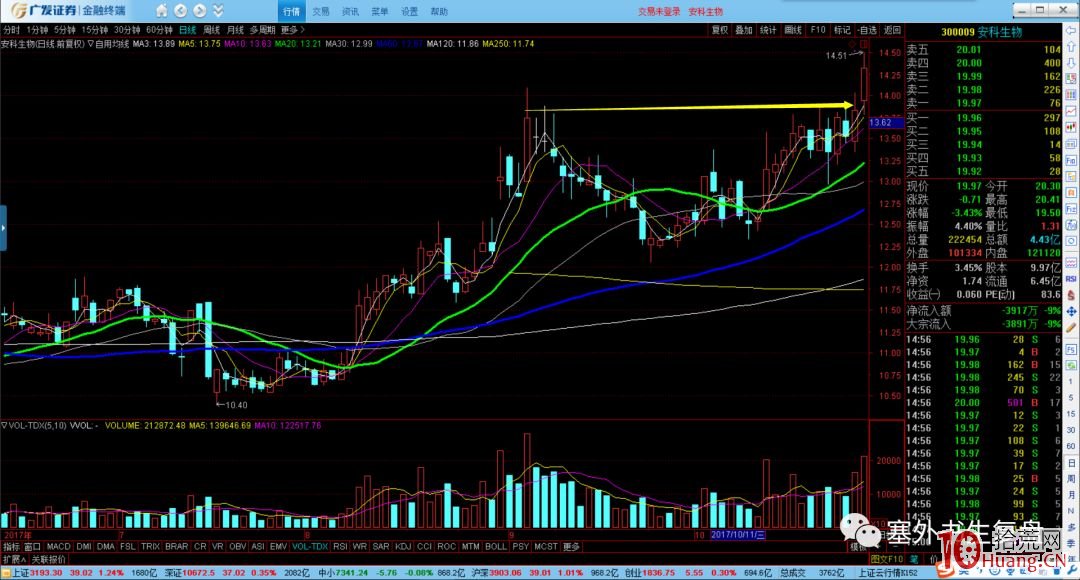Select the 周线 weekly period

pyautogui.click(x=211, y=30)
